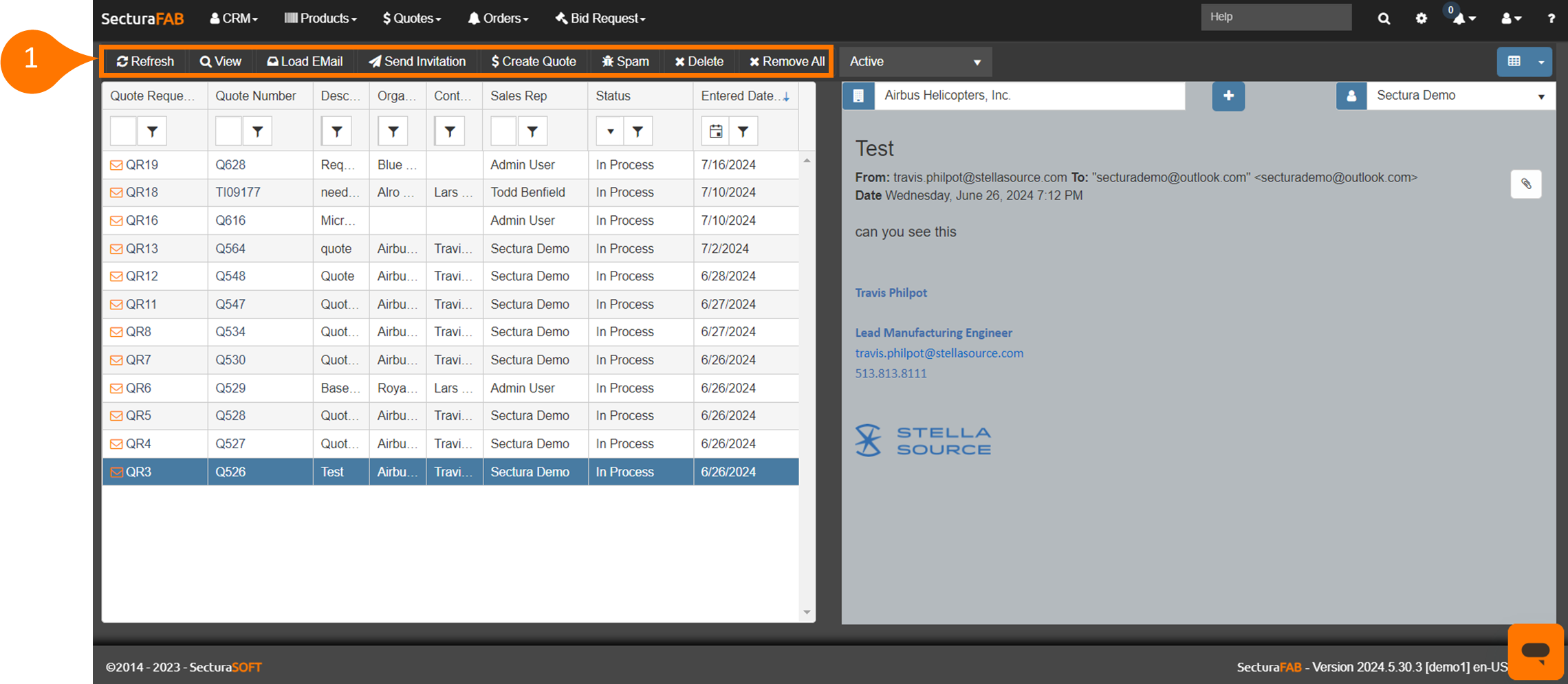Click the Refresh toolbar button
Viewport: 1568px width, 684px height.
point(145,61)
